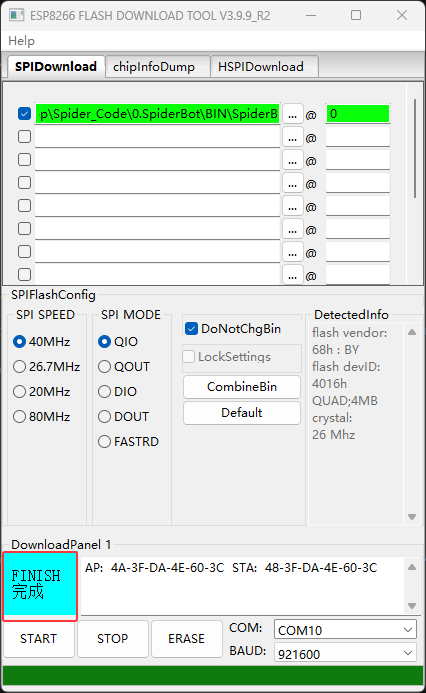Enable the sixth file row checkbox

click(x=24, y=228)
